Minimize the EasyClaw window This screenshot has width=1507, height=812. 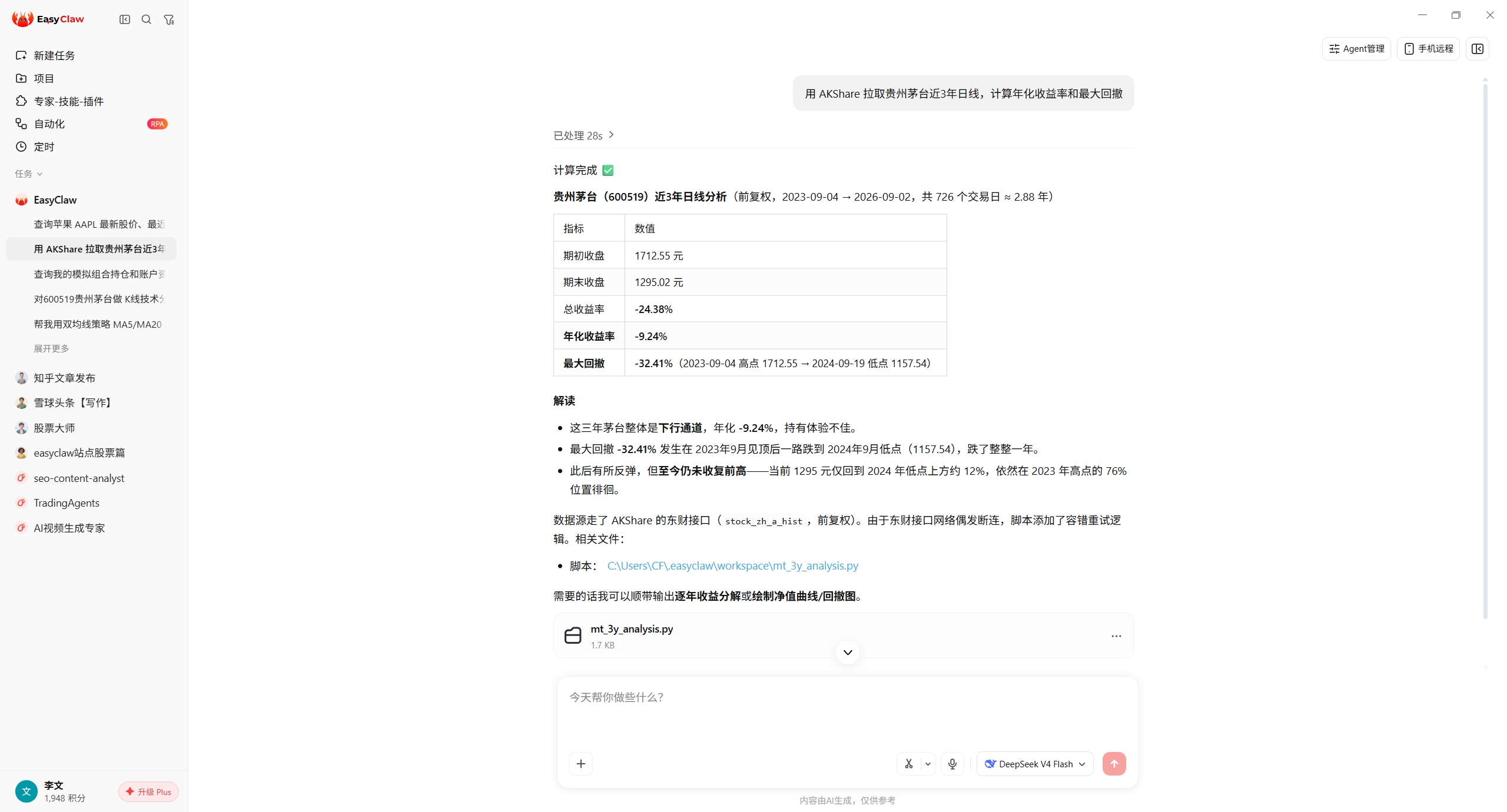coord(1422,15)
